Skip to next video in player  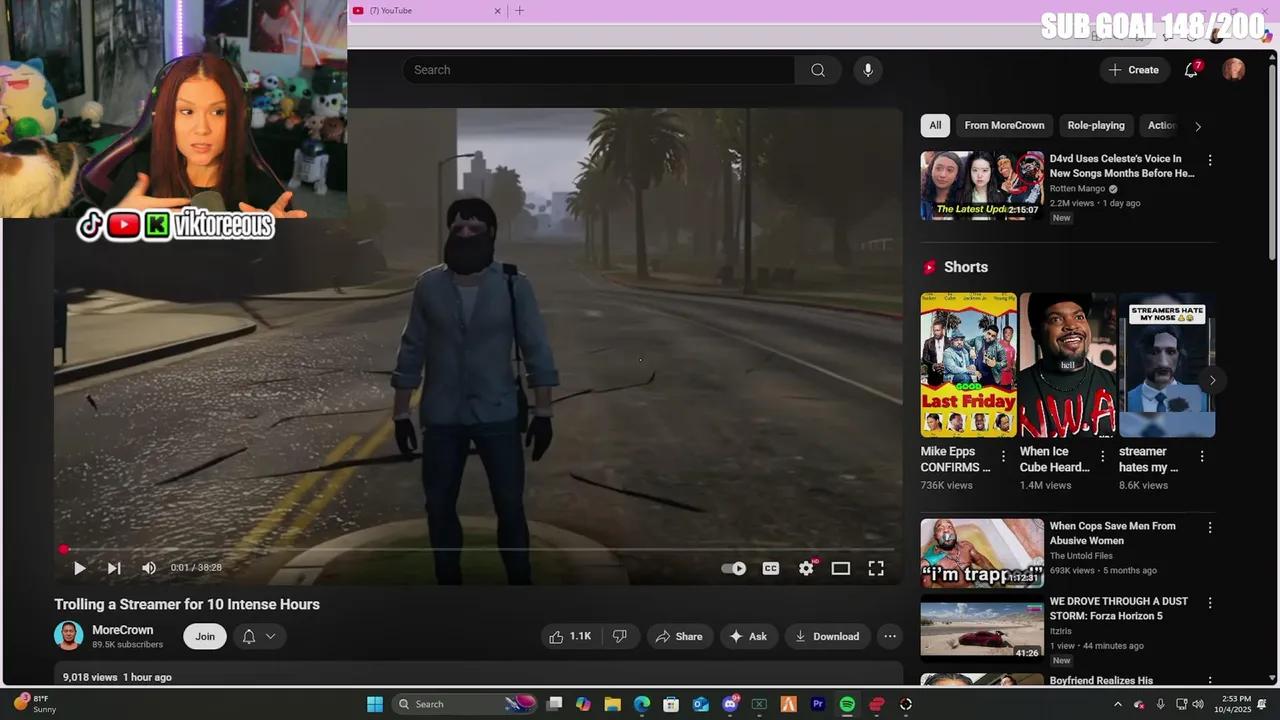(114, 568)
